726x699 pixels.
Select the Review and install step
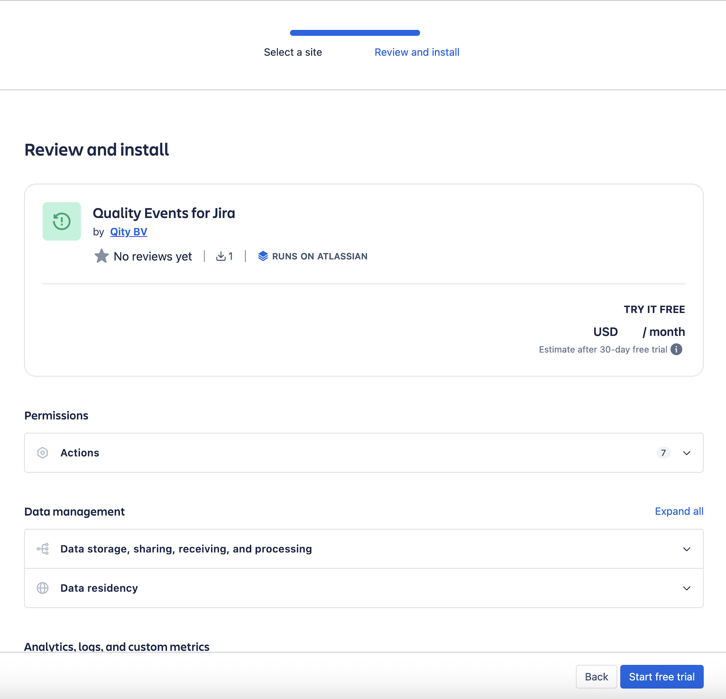[x=417, y=52]
